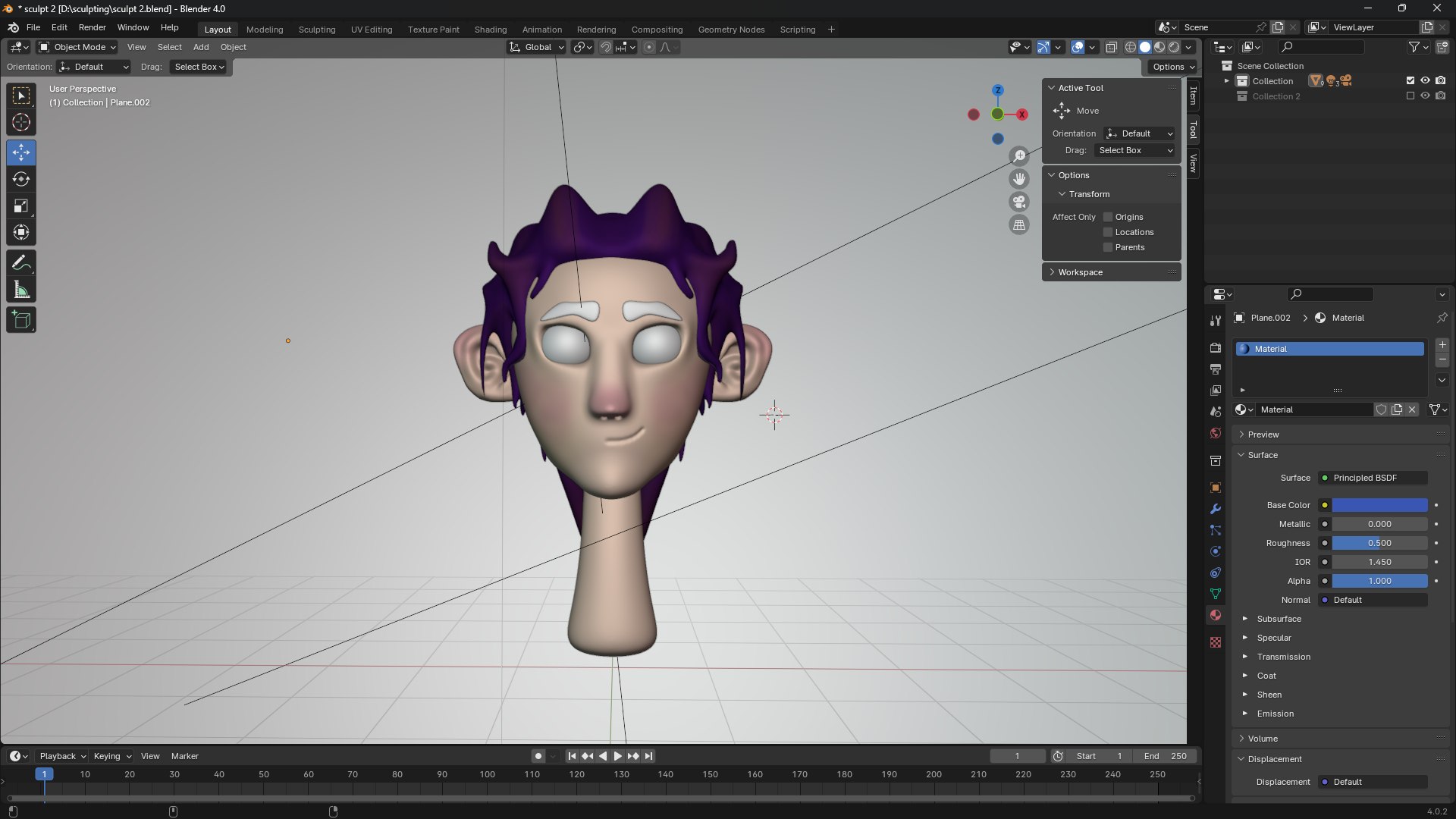
Task: Hide Collection with its eye icon
Action: tap(1425, 80)
